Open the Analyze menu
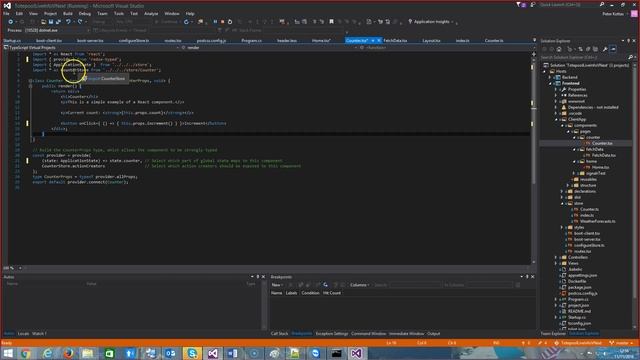640x360 pixels. 151,13
